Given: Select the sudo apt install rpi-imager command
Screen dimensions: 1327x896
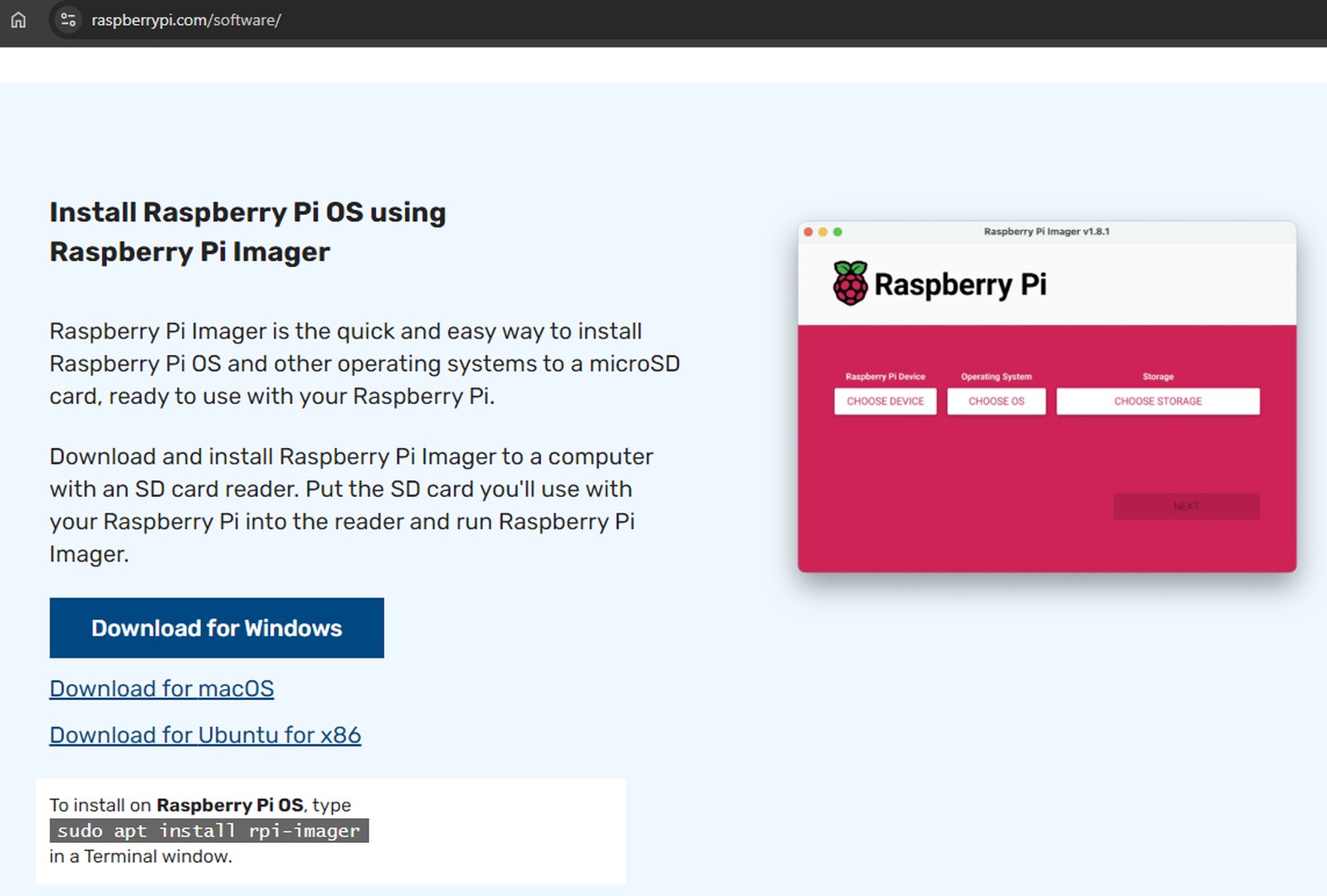Looking at the screenshot, I should click(x=209, y=830).
